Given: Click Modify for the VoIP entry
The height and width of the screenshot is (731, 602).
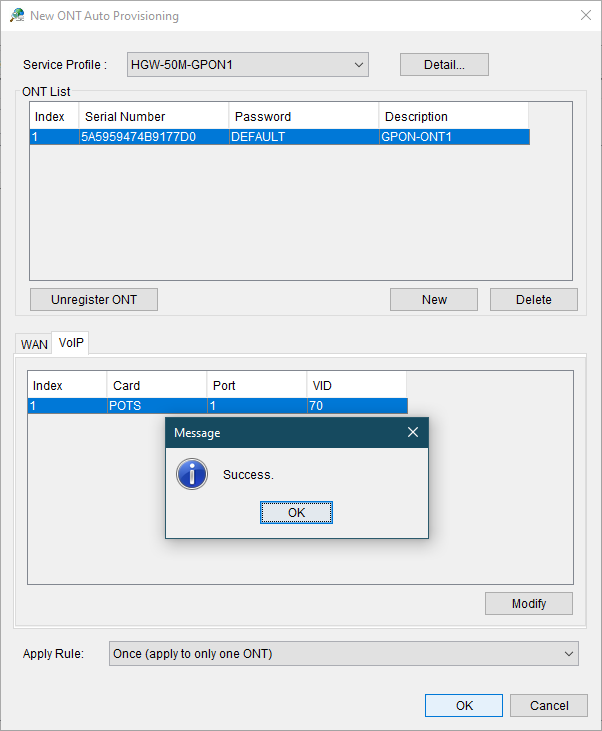Looking at the screenshot, I should coord(528,604).
